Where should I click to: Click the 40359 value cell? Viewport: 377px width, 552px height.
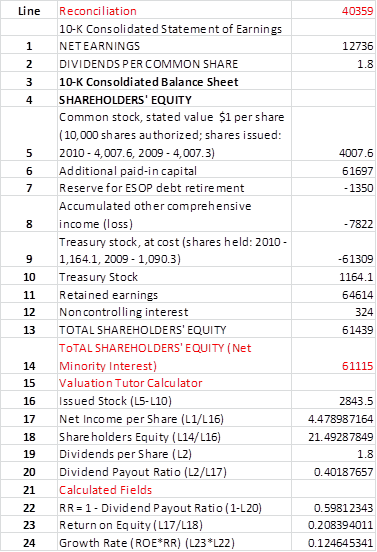tap(333, 11)
